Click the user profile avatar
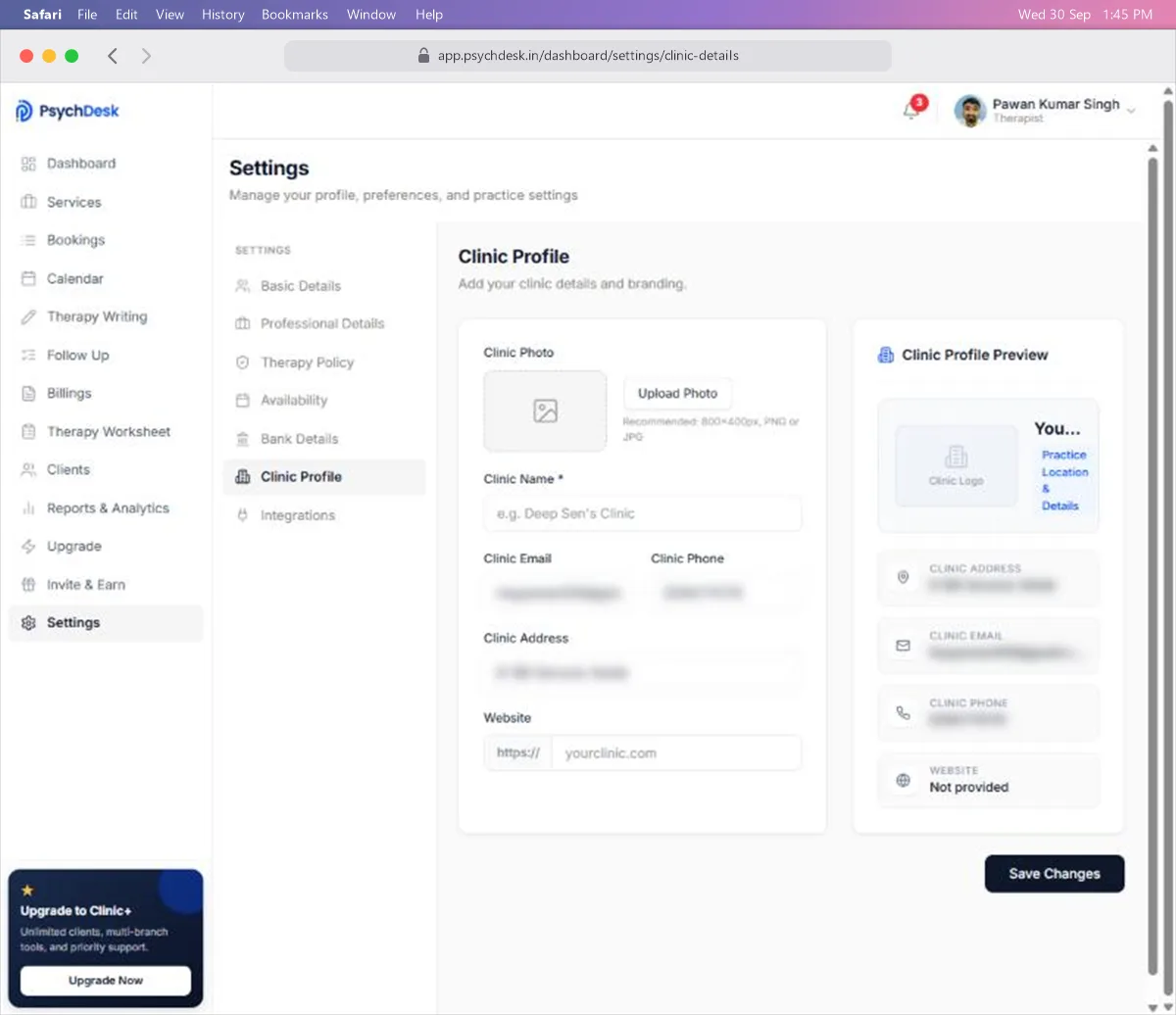This screenshot has height=1015, width=1176. click(x=970, y=111)
